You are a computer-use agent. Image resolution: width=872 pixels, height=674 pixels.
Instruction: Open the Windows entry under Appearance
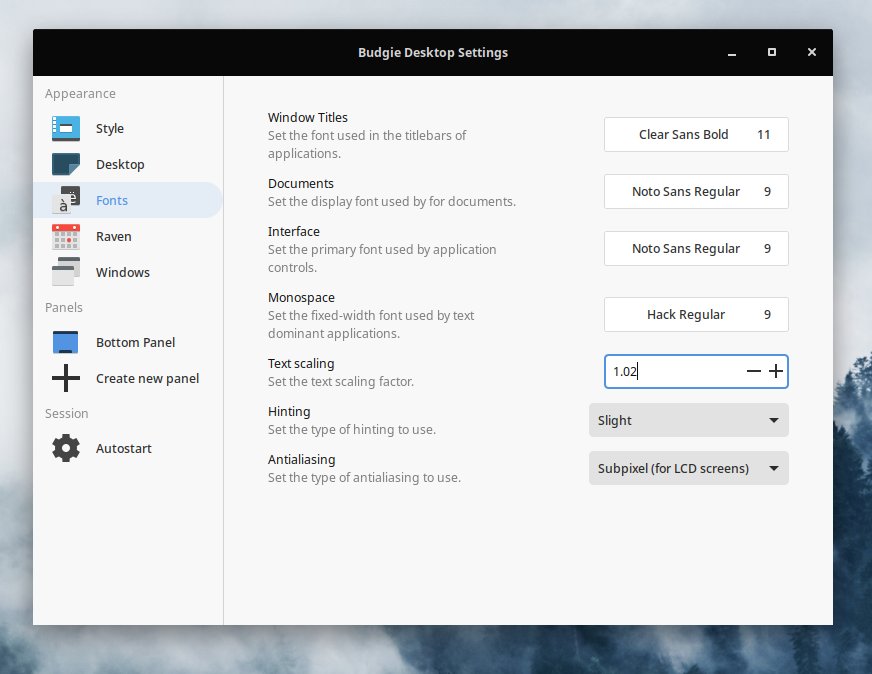(122, 272)
